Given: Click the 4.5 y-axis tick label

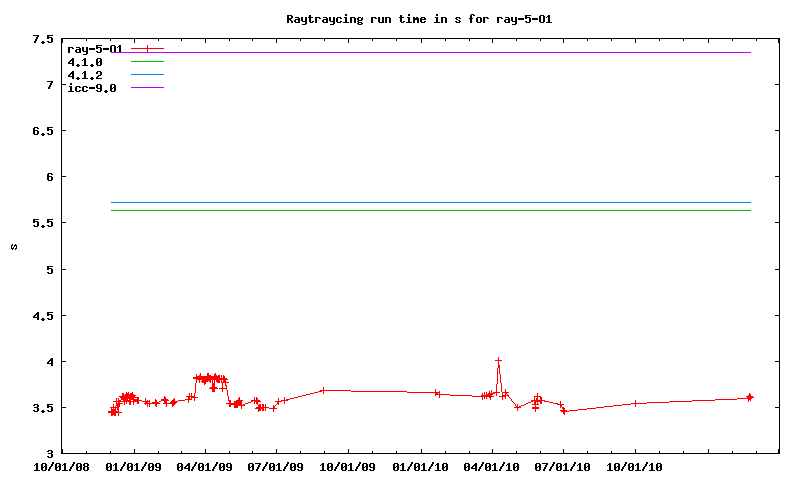Looking at the screenshot, I should 42,315.
